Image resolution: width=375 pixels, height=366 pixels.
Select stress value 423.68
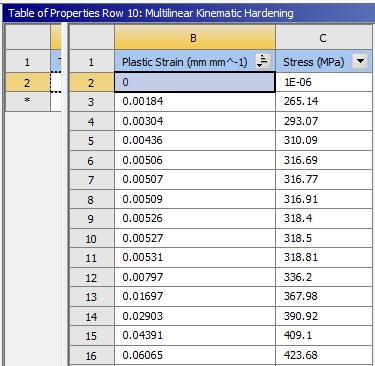pyautogui.click(x=324, y=355)
